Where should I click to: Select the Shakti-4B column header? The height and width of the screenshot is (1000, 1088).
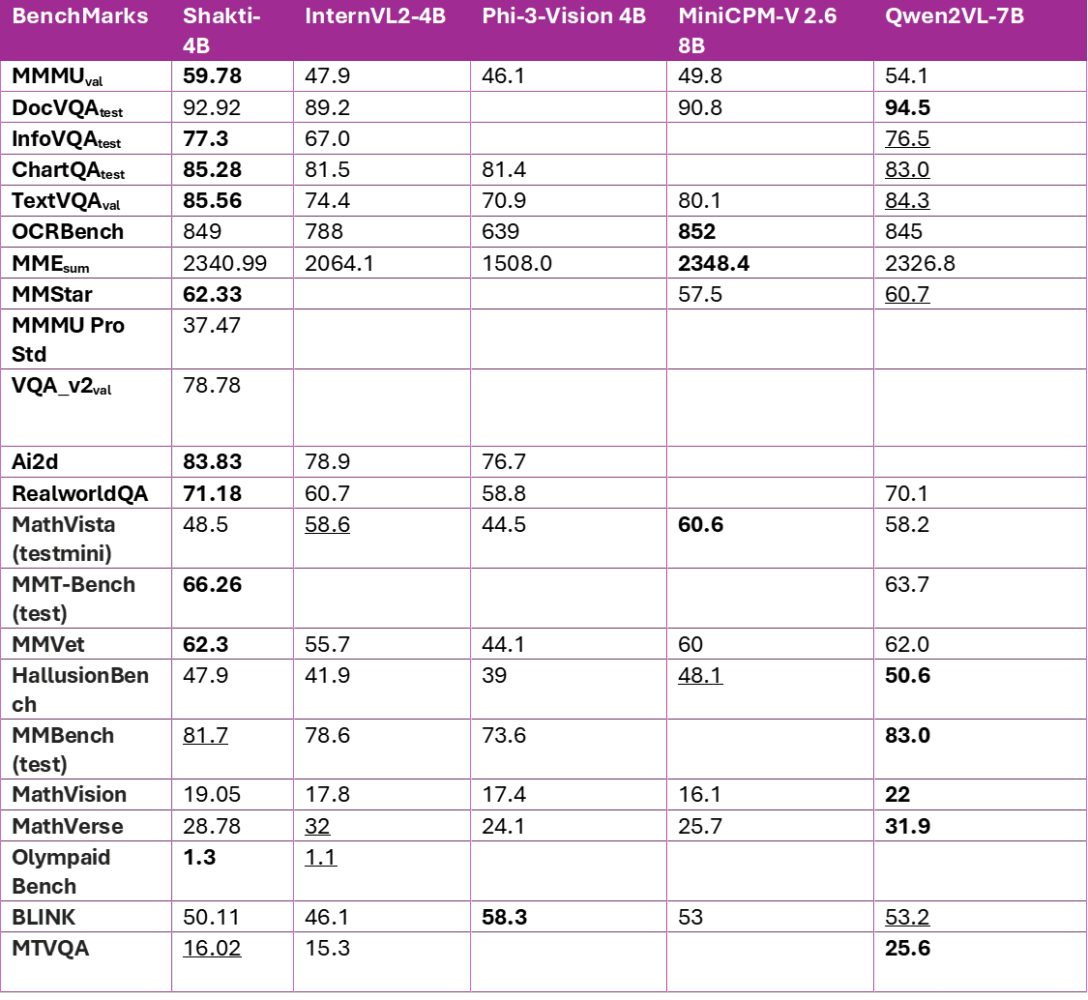coord(221,30)
